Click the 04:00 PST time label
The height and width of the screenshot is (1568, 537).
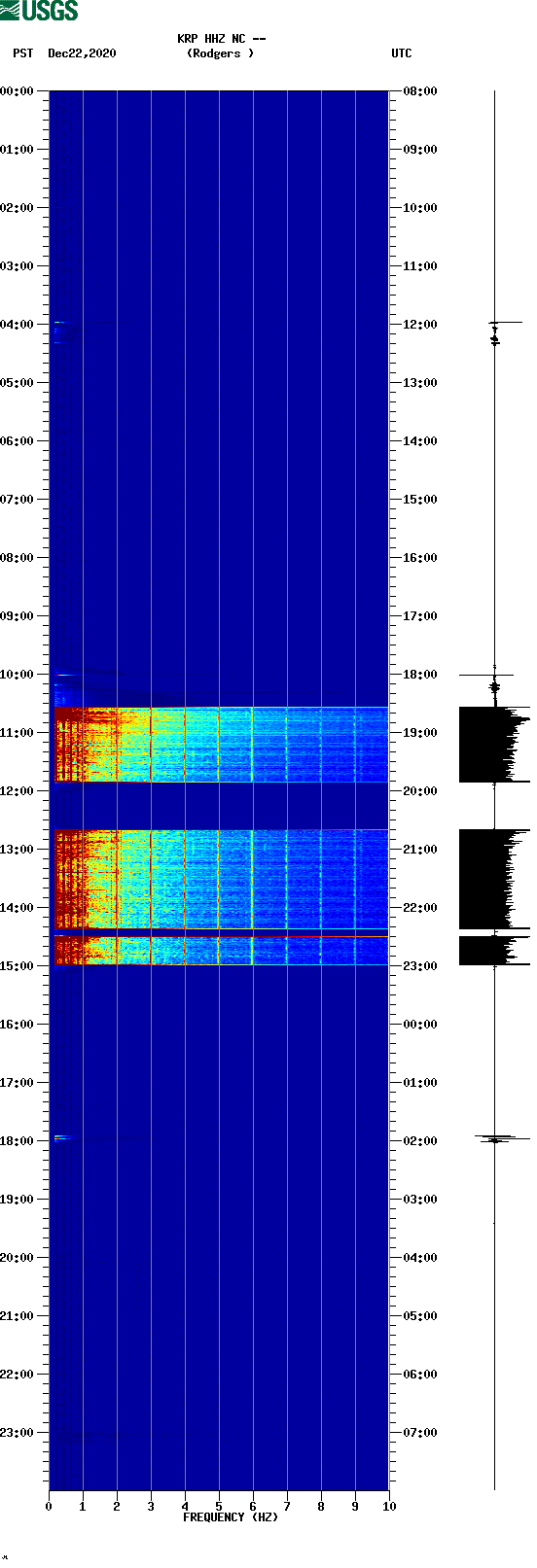point(18,325)
